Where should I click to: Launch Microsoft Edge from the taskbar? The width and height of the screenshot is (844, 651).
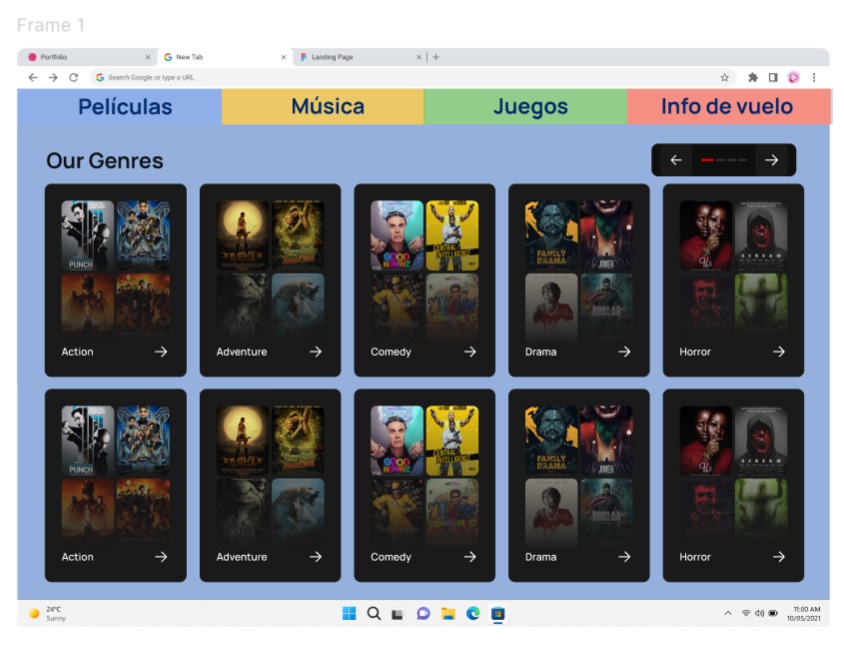click(473, 613)
